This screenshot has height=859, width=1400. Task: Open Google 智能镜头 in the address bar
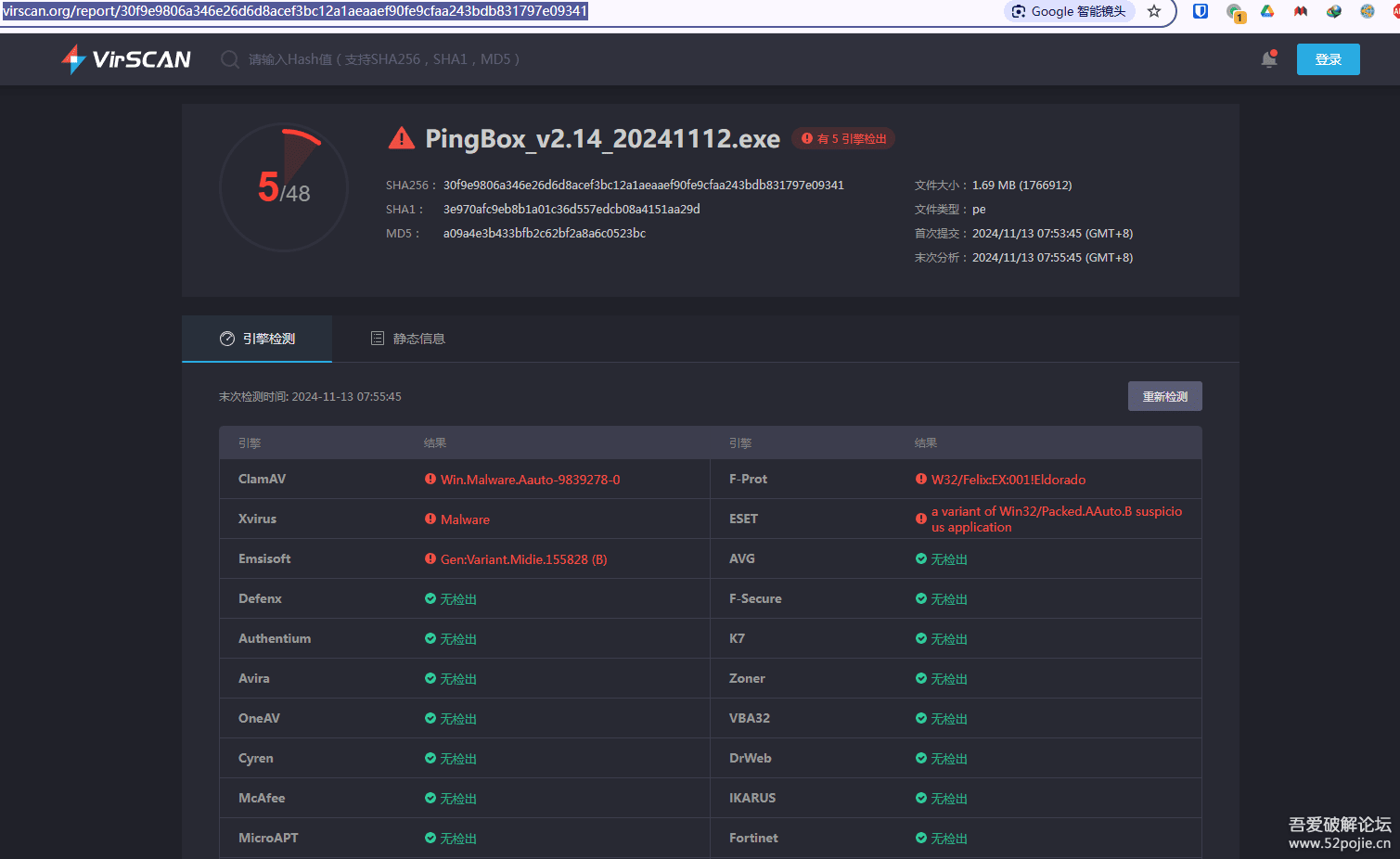tap(1069, 11)
